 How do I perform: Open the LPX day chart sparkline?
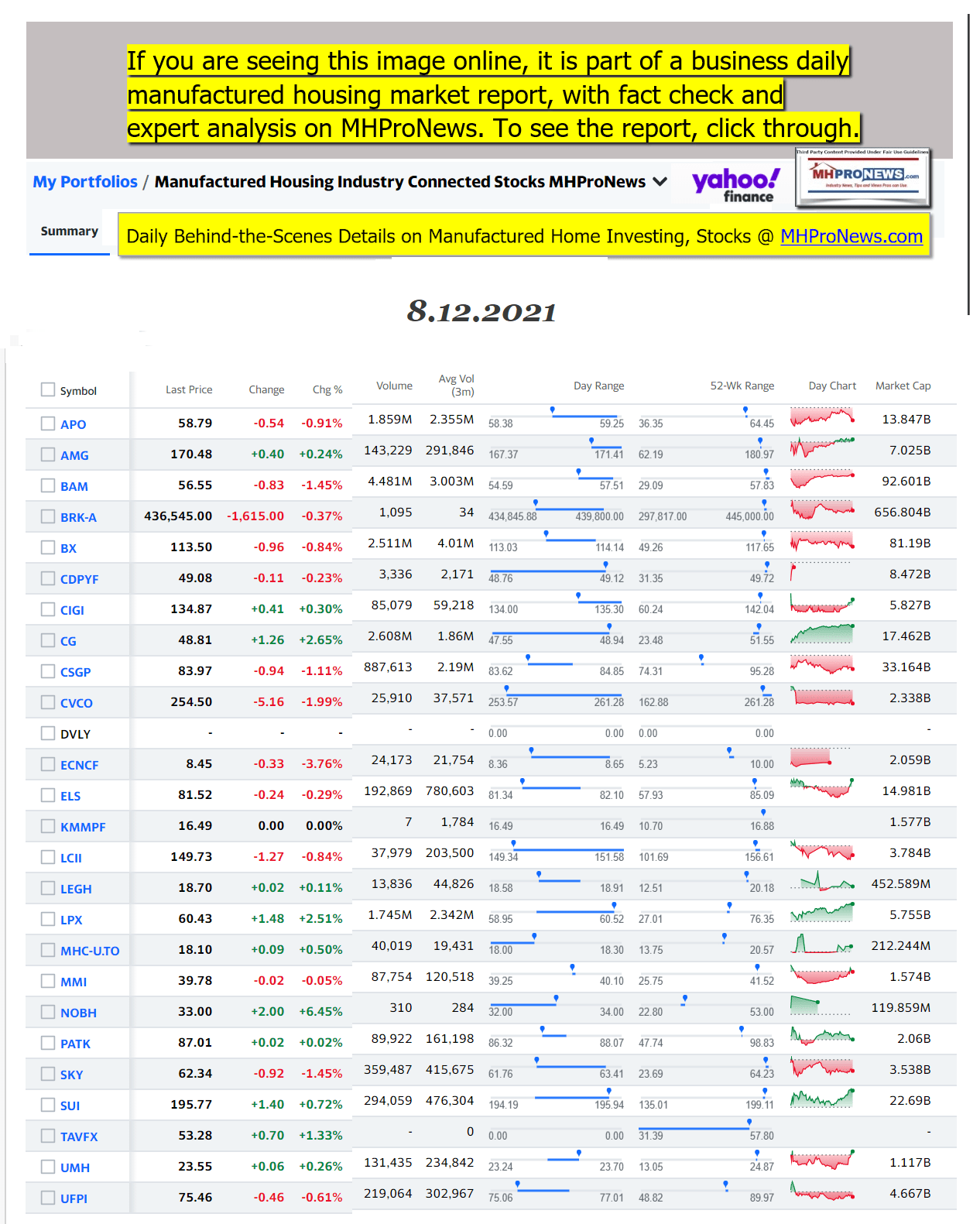[821, 913]
